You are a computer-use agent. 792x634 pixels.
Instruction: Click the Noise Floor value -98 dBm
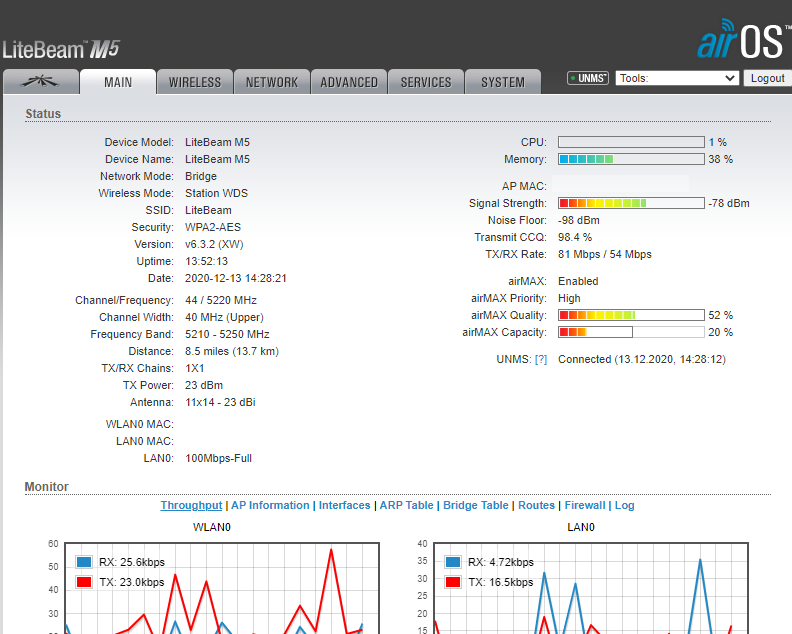[578, 220]
